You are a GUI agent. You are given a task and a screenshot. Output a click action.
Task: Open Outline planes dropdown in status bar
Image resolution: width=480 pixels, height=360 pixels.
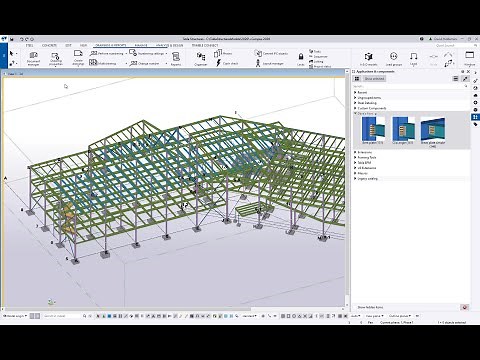400,316
